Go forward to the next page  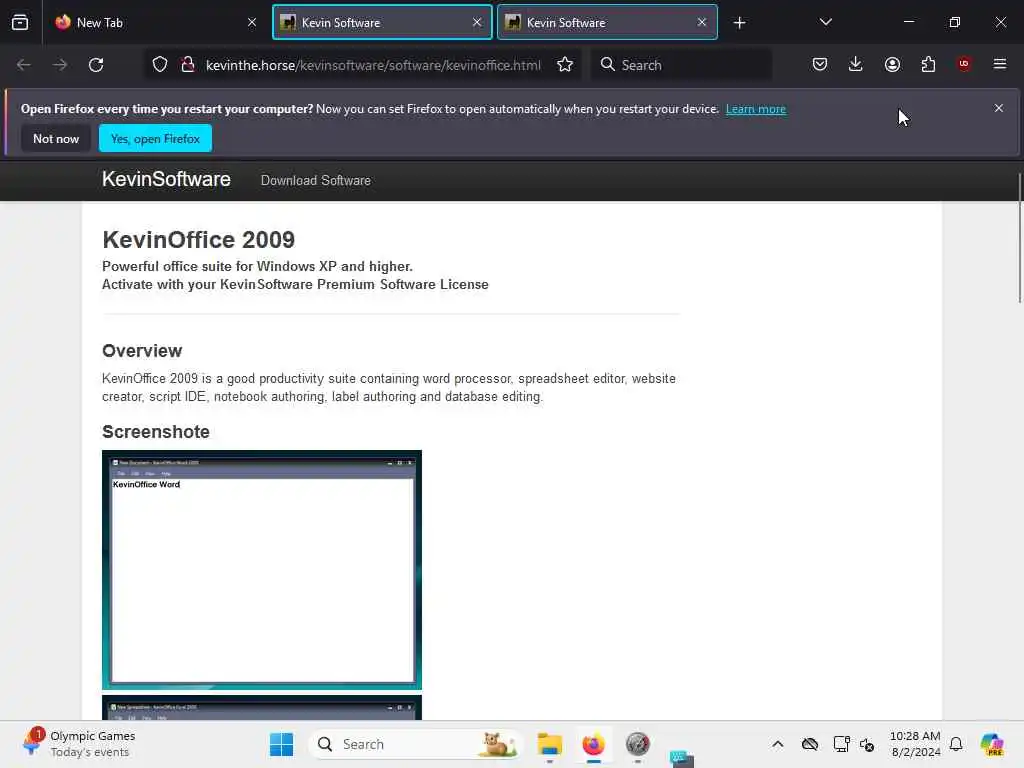[x=60, y=65]
